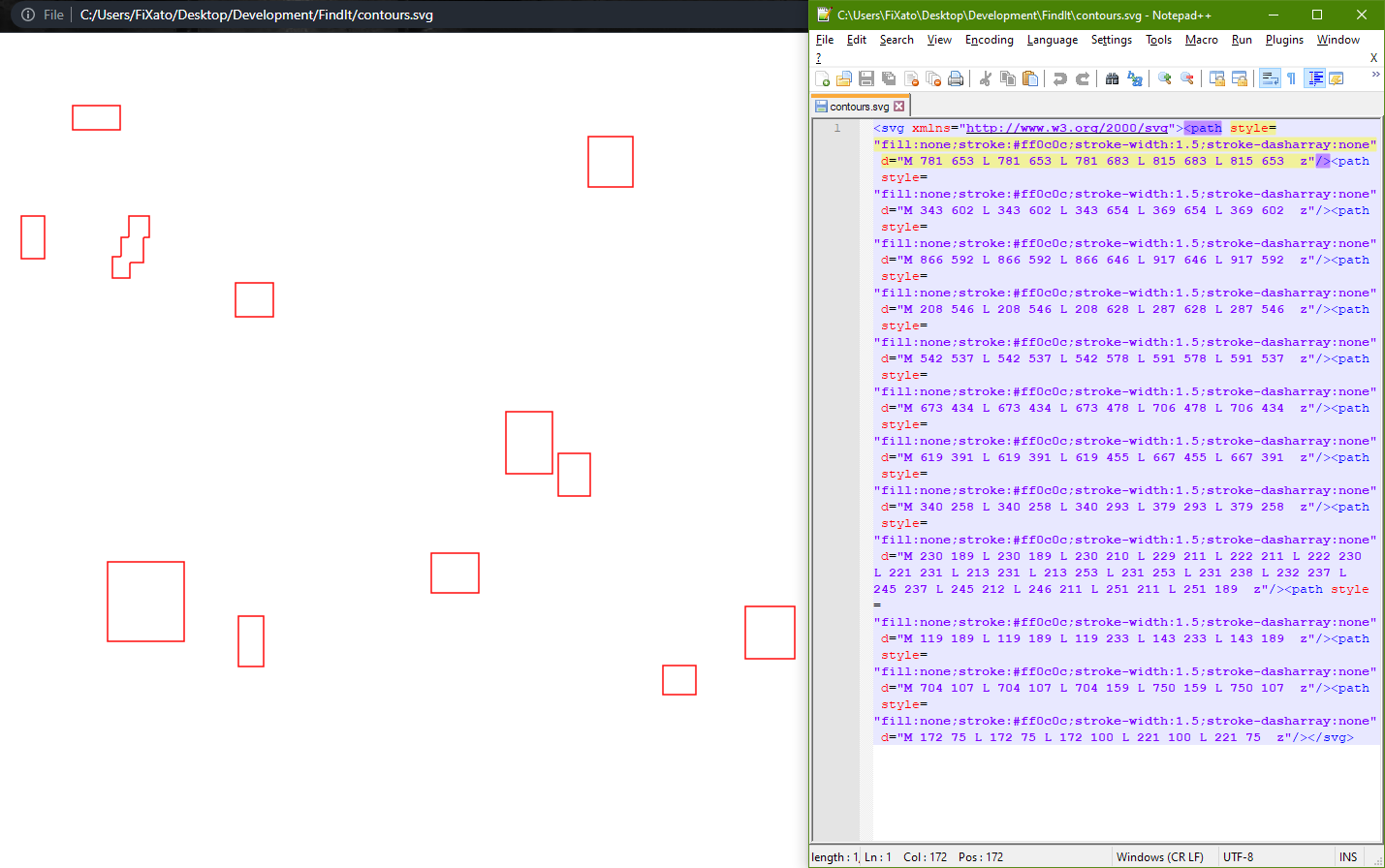Click the w3.org/2000/svg link in editor
Viewport: 1385px width, 868px height.
point(1067,128)
